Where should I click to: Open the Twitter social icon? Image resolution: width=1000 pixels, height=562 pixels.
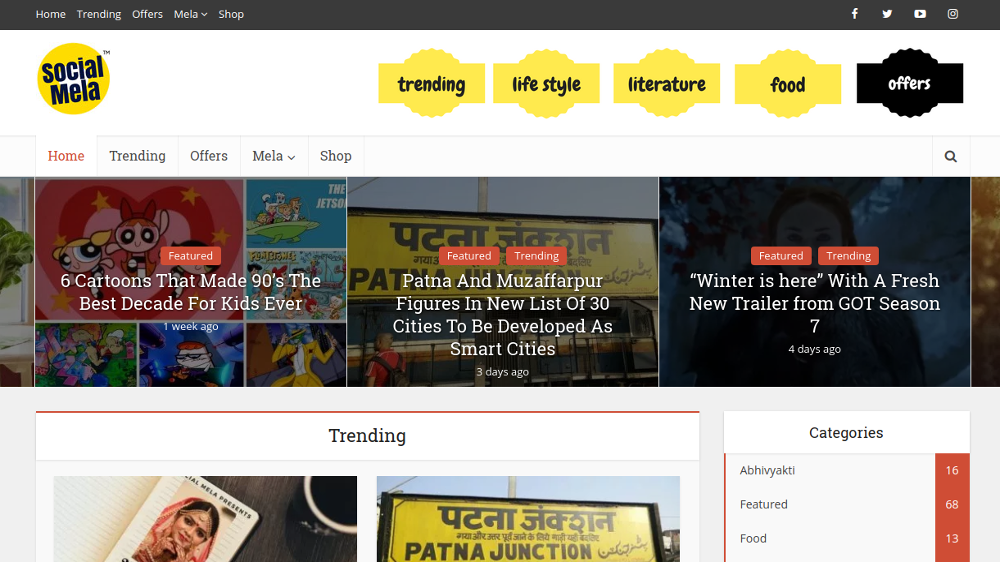[x=887, y=14]
